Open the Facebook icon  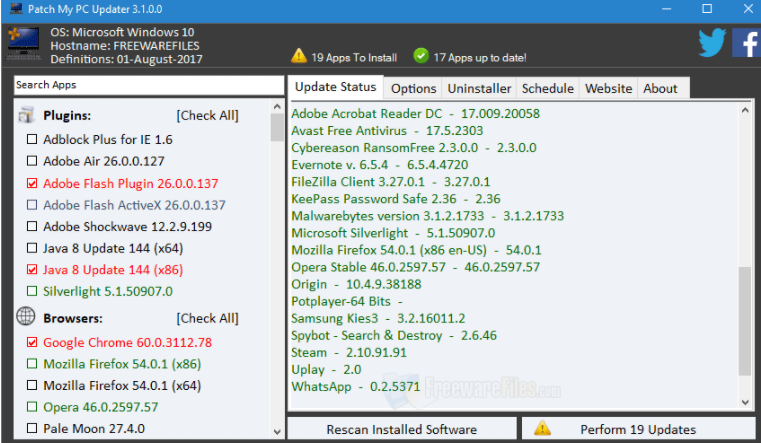pyautogui.click(x=746, y=43)
